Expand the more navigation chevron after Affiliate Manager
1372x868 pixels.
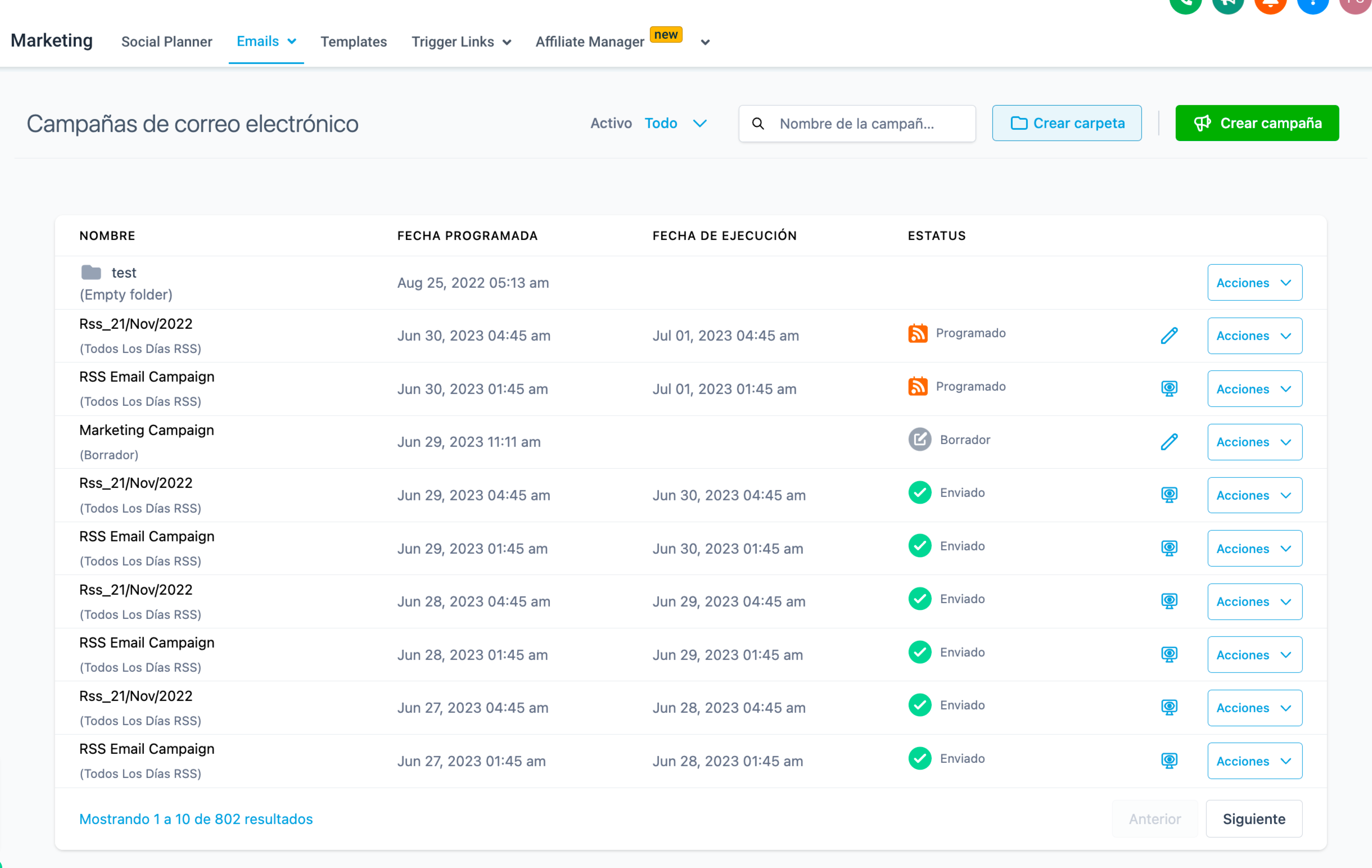[x=705, y=42]
